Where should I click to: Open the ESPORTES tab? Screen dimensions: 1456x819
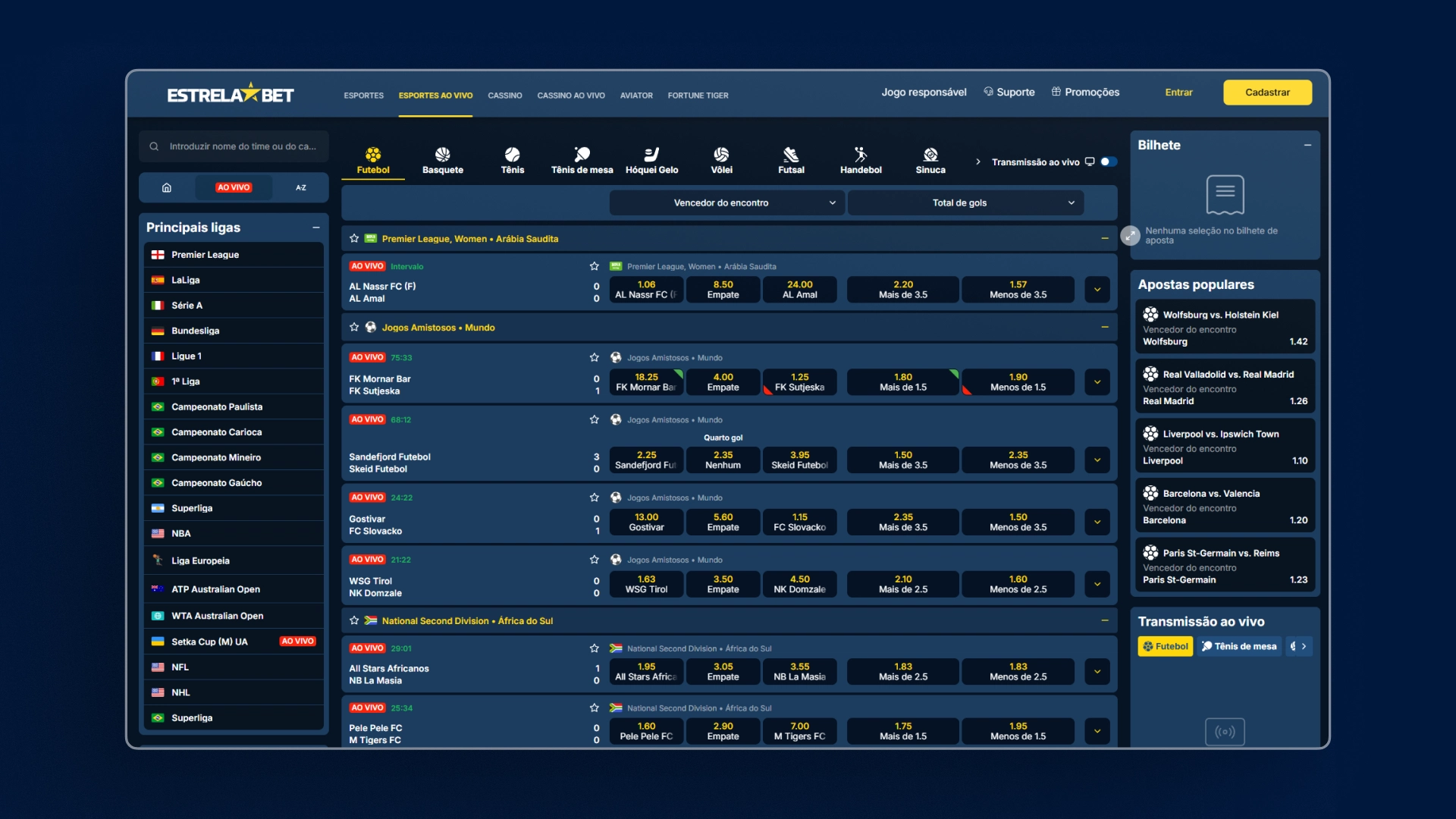pyautogui.click(x=364, y=96)
